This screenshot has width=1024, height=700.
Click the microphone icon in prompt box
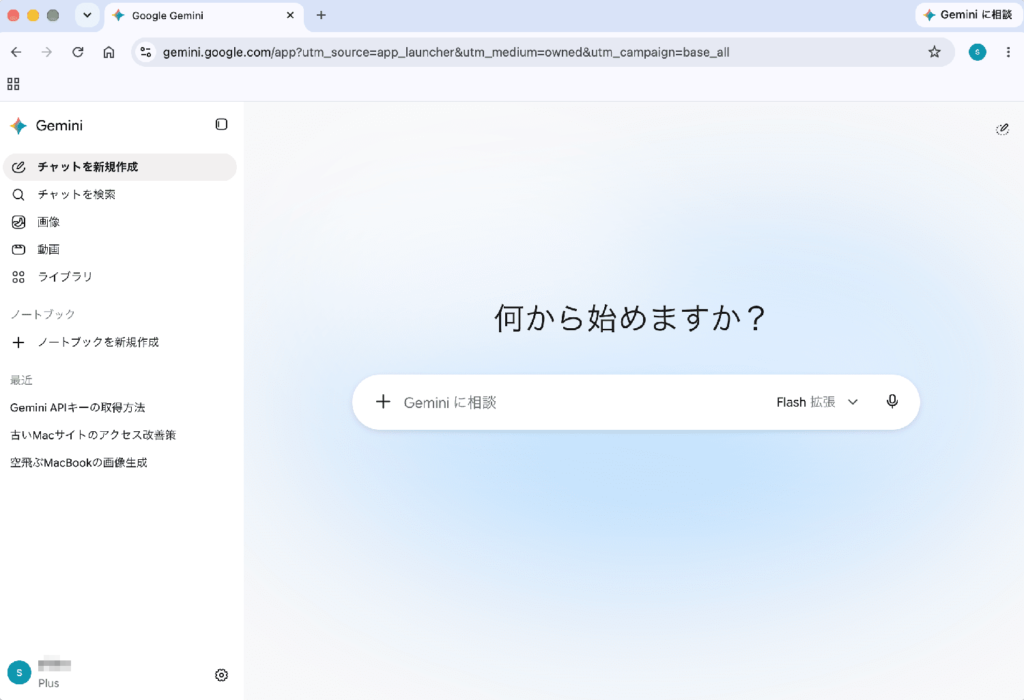pos(892,402)
